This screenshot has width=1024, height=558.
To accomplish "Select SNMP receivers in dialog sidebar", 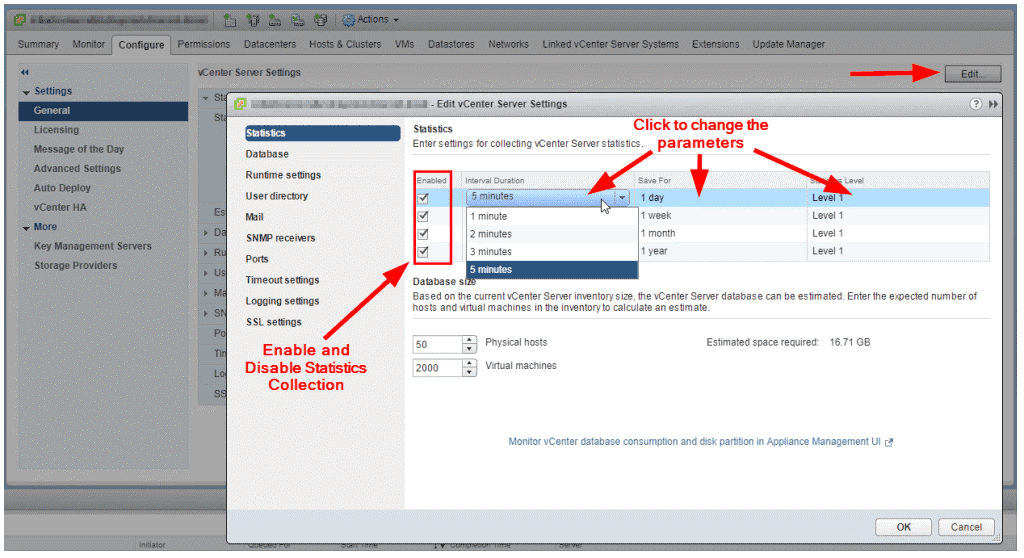I will 281,238.
